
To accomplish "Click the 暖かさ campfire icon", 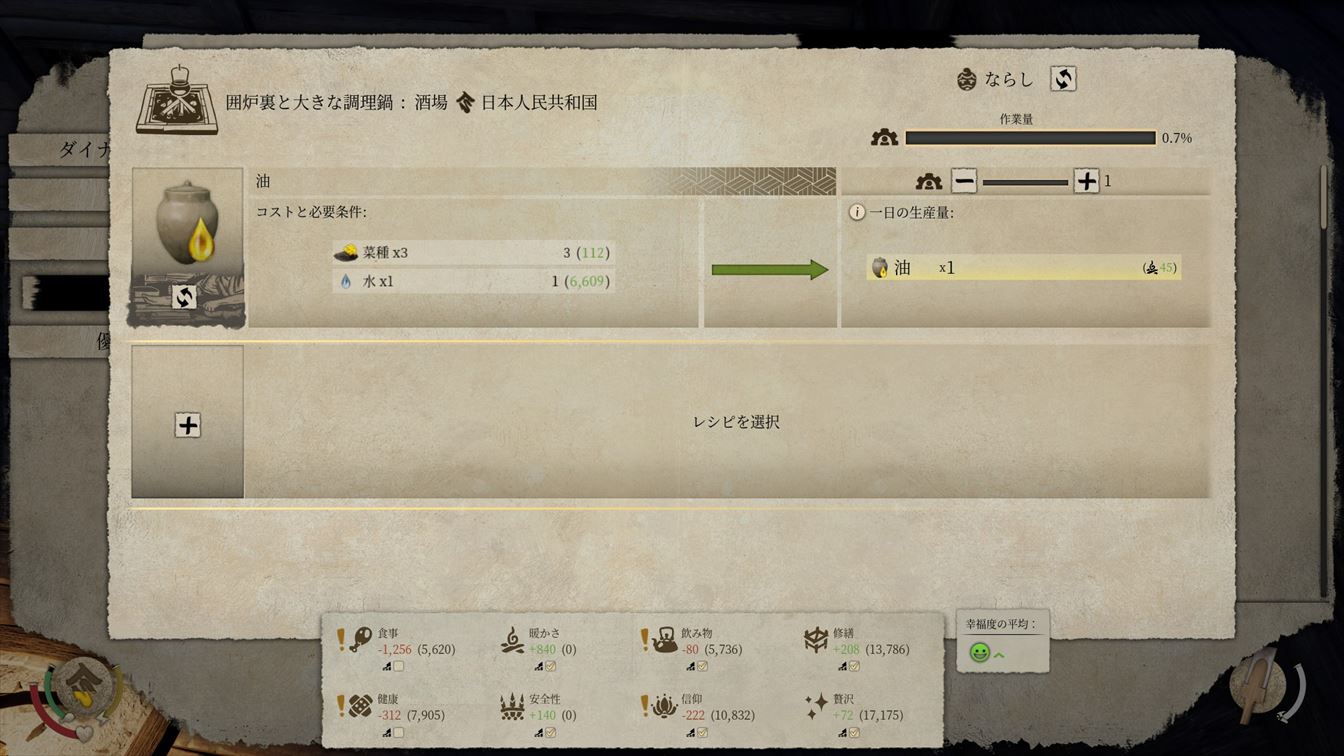I will pos(512,640).
